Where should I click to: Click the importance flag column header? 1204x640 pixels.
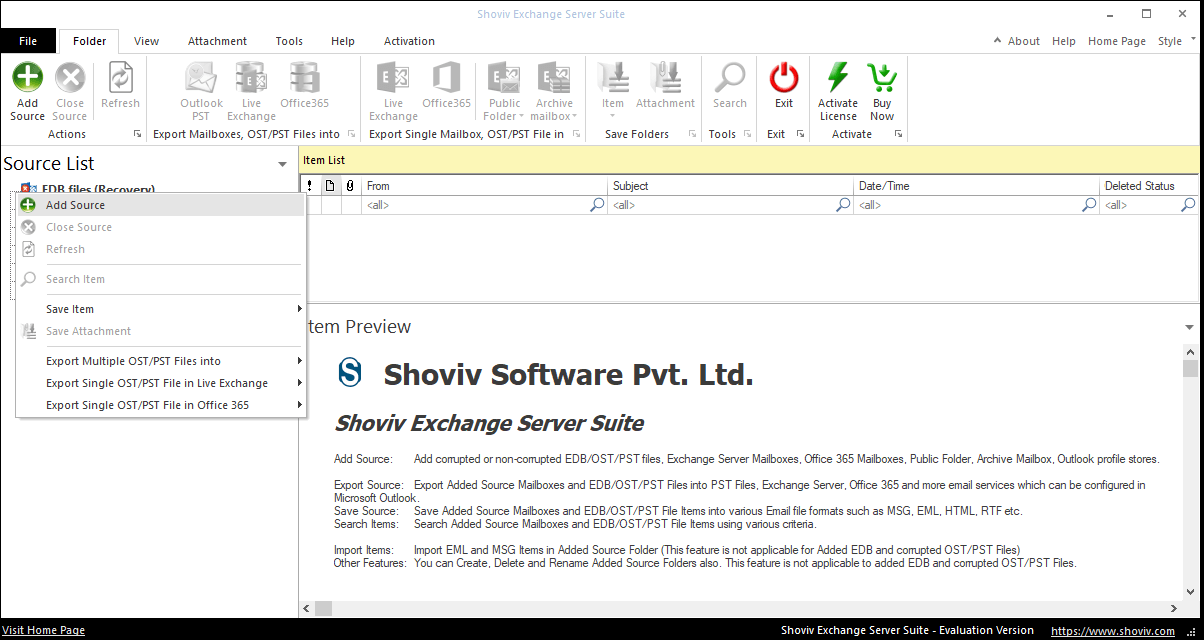click(x=310, y=186)
